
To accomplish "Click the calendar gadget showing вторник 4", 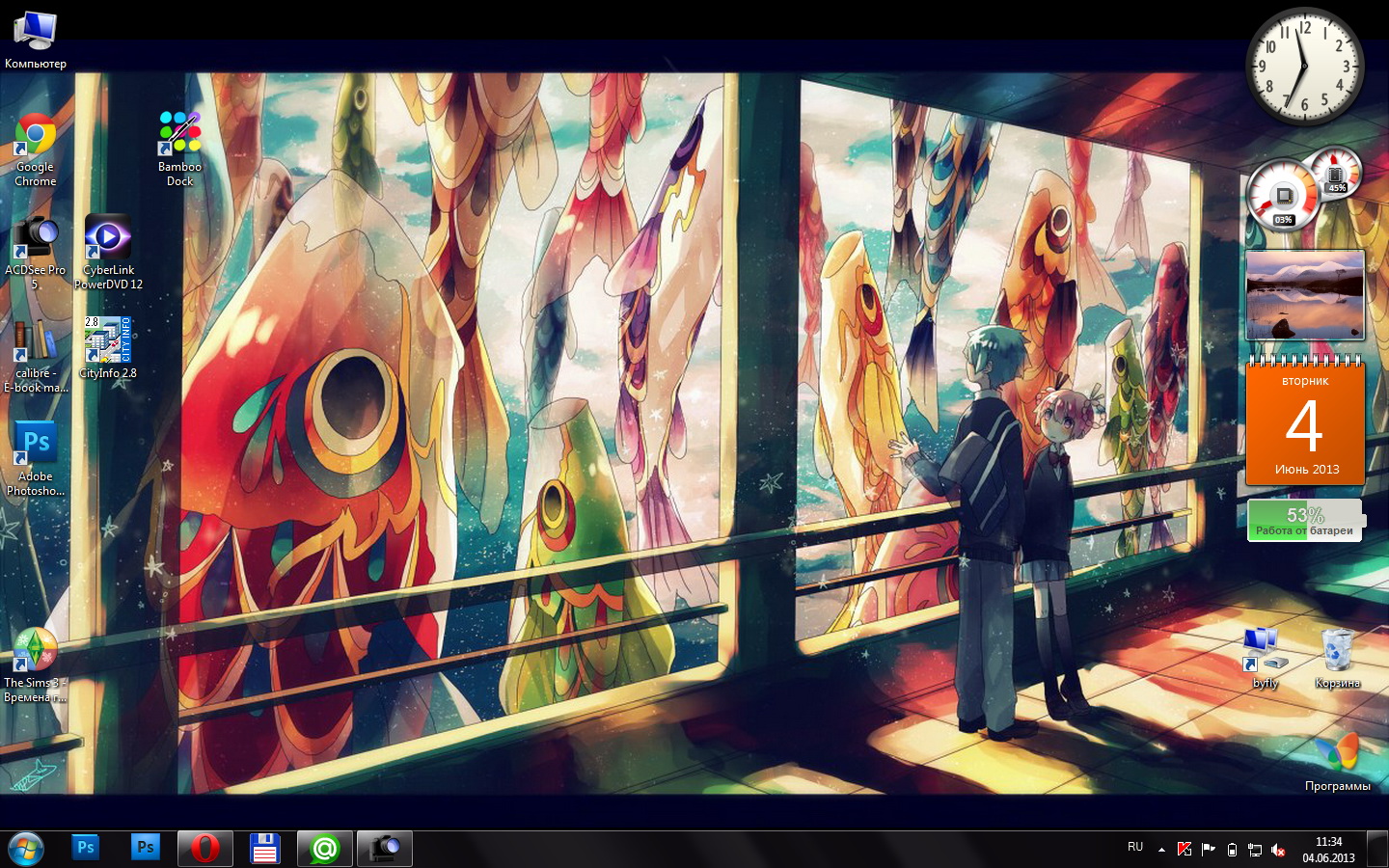I will (x=1305, y=420).
